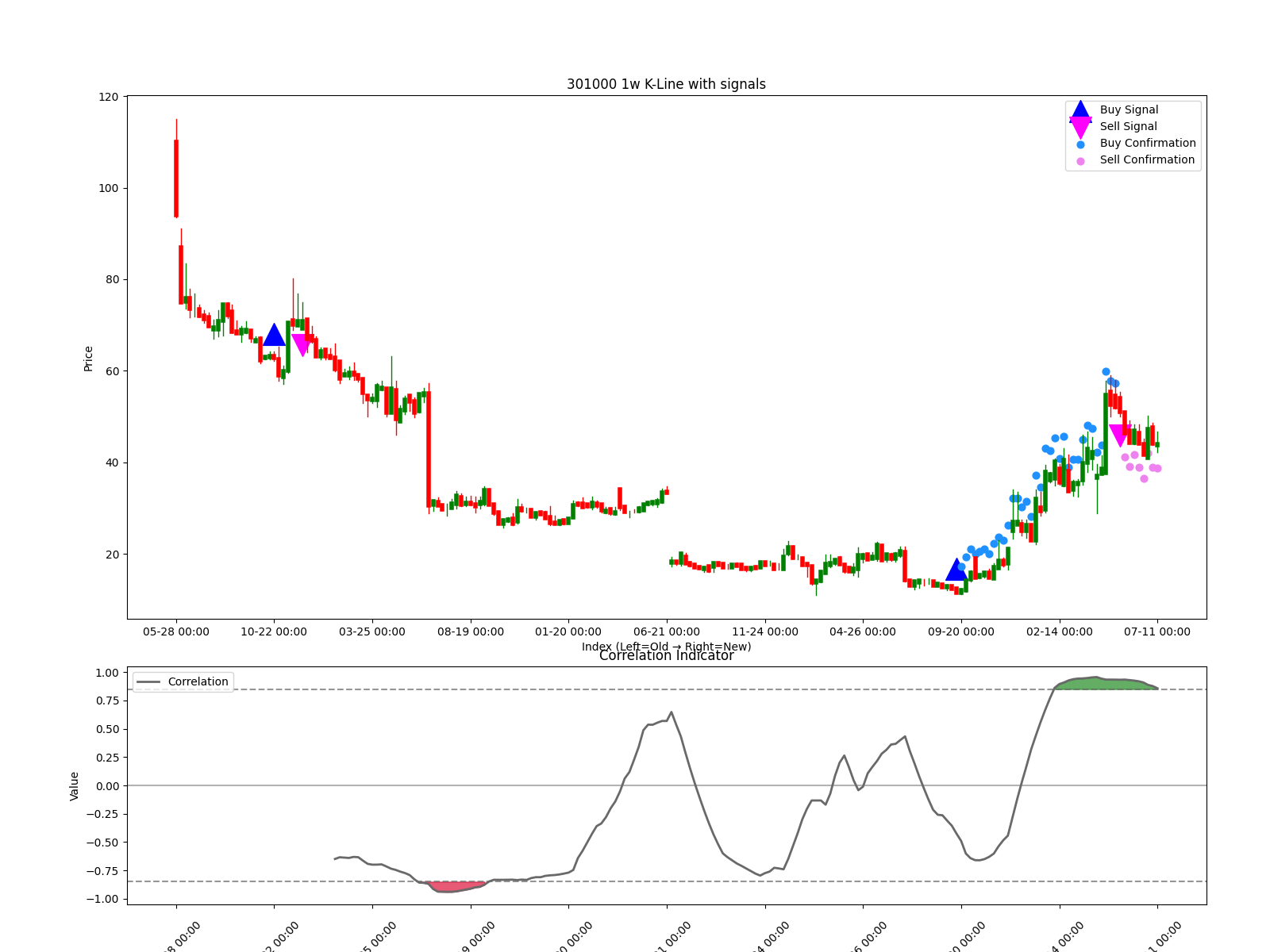This screenshot has width=1270, height=952.
Task: Select the first blue buy triangle near 10-22
Action: click(x=274, y=336)
